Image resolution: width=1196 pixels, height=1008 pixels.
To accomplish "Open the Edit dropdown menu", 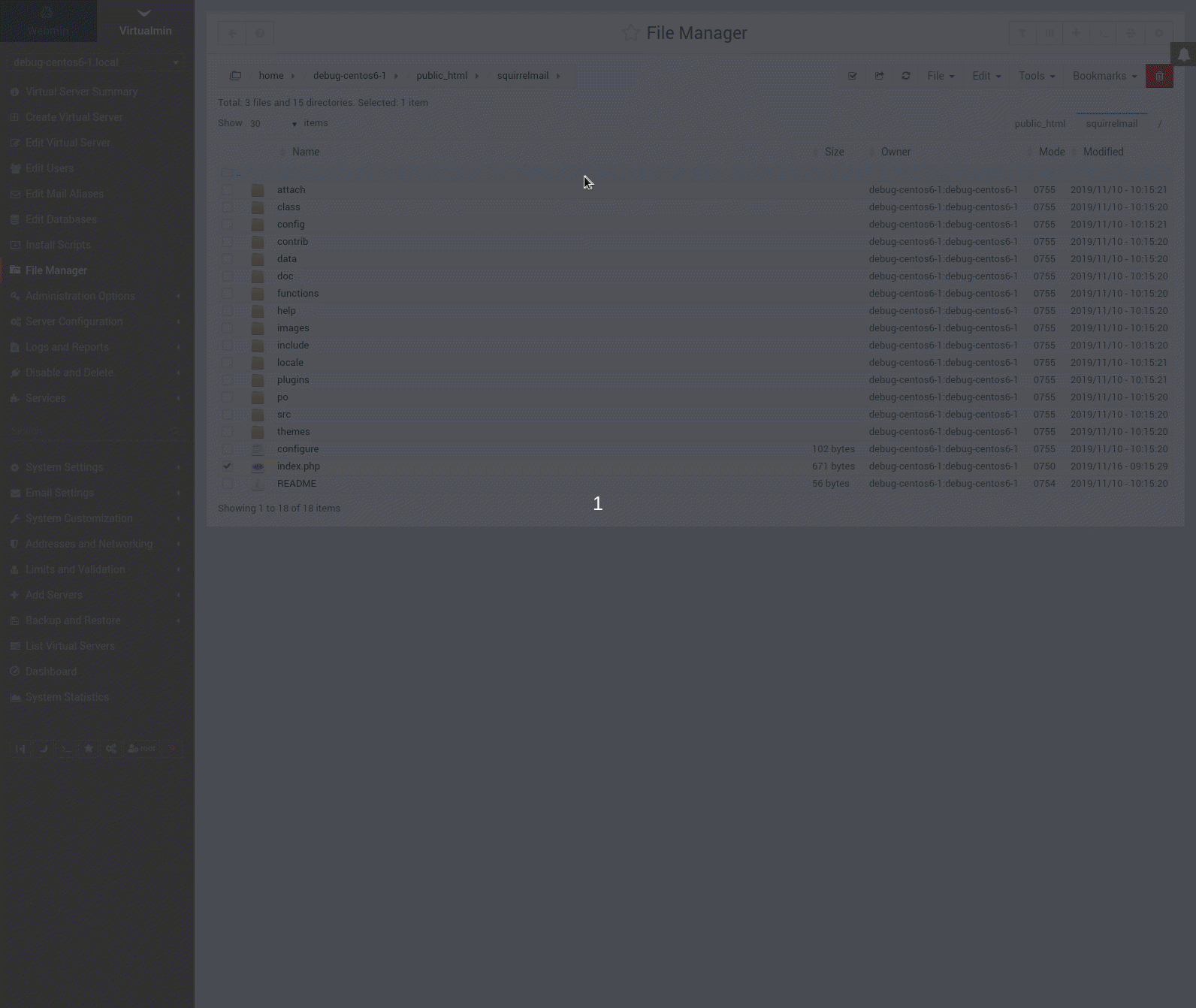I will (x=986, y=76).
